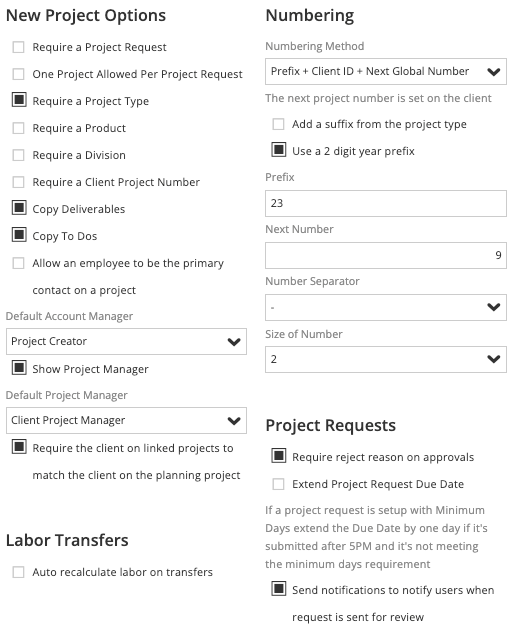Allow an employee to be primary contact

coord(18,263)
